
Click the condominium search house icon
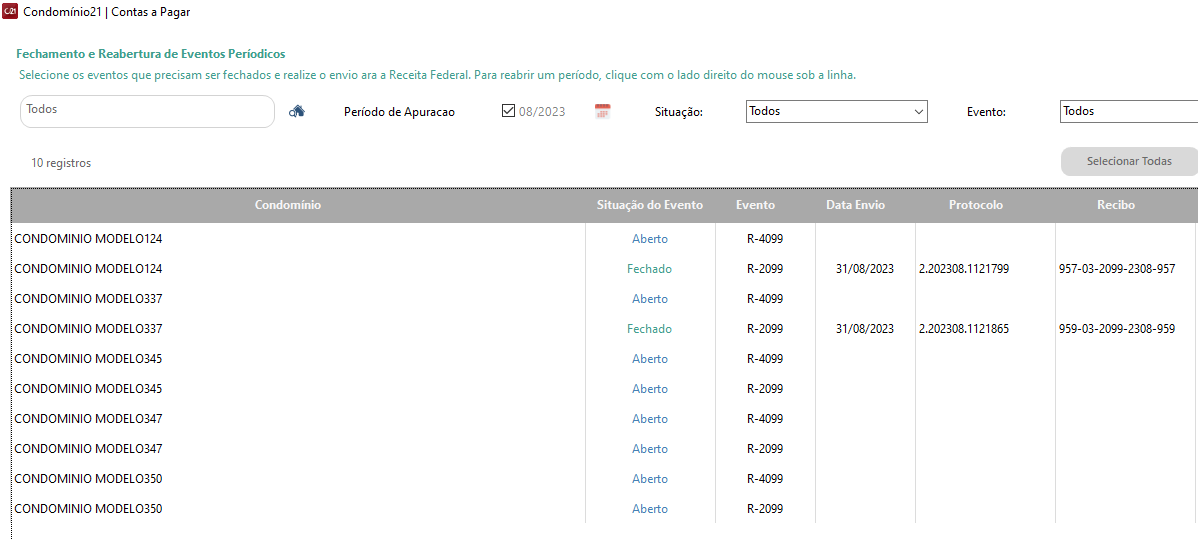(x=296, y=112)
